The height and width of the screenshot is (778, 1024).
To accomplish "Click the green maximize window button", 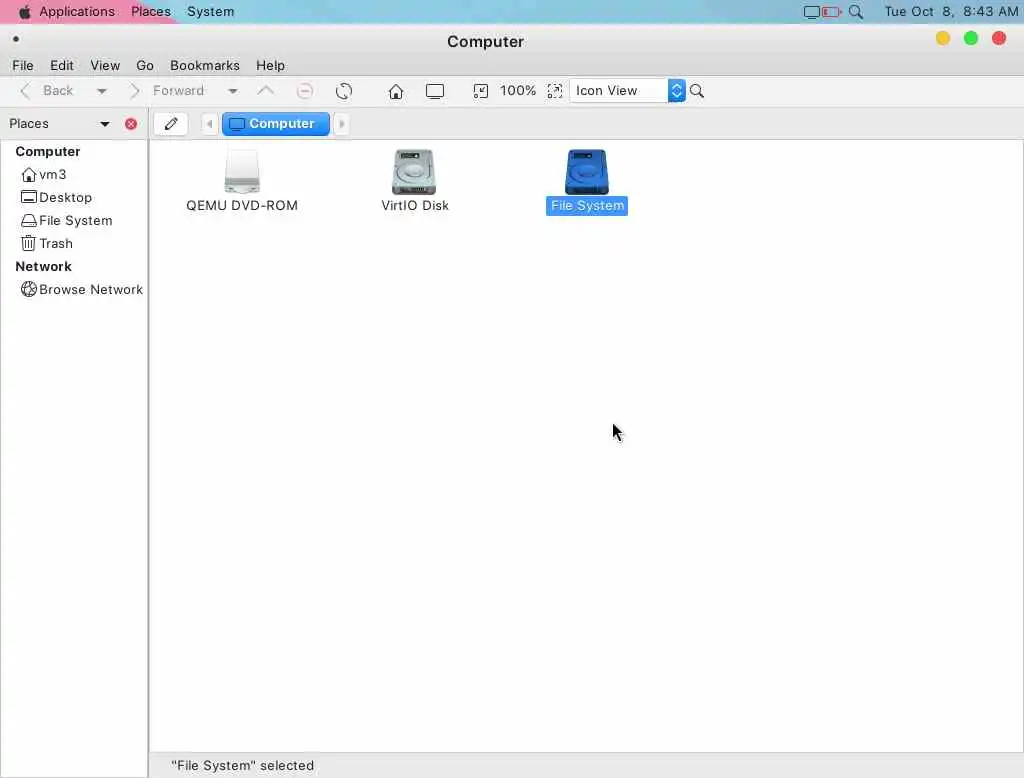I will (971, 39).
